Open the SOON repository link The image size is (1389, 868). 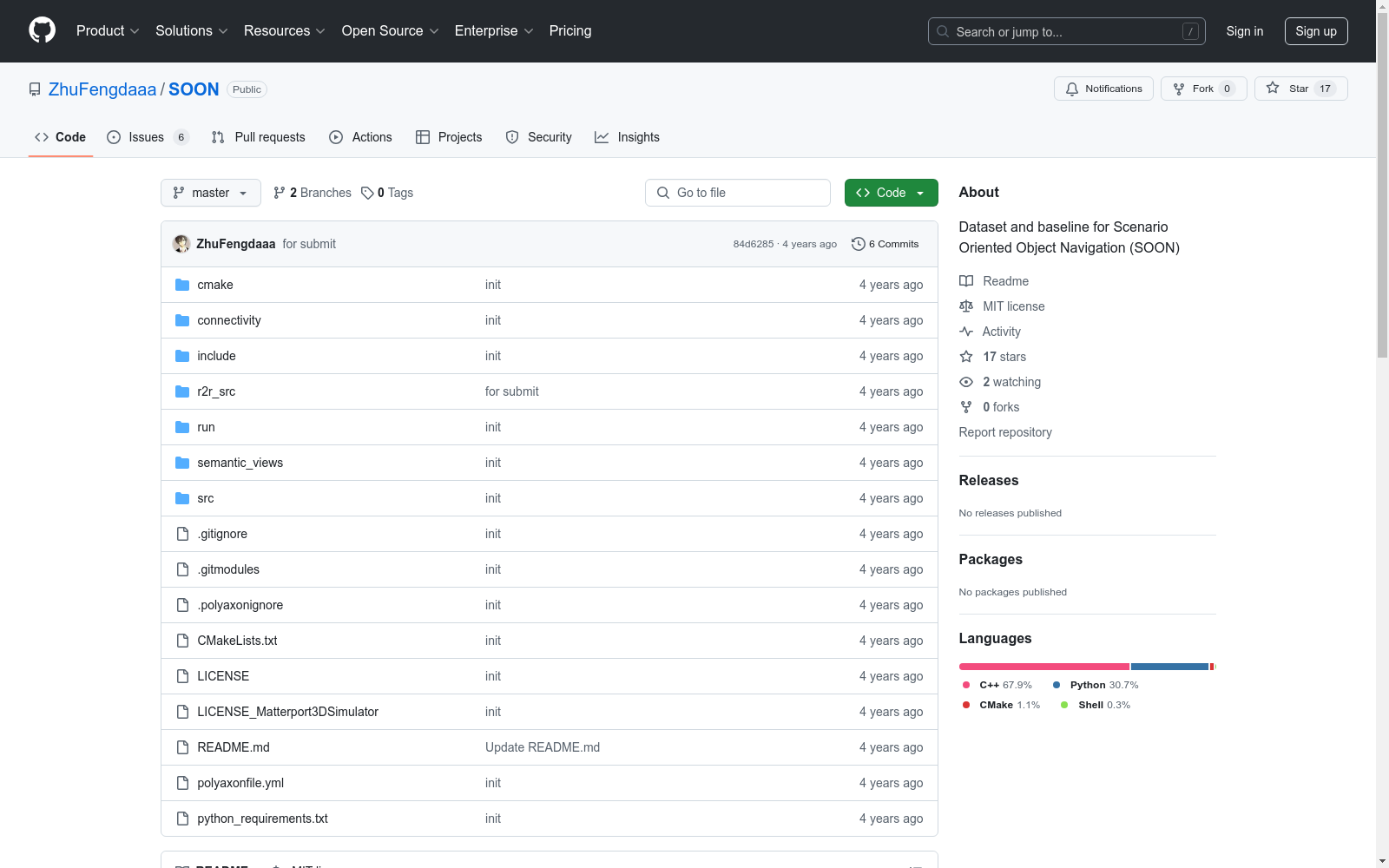[194, 89]
